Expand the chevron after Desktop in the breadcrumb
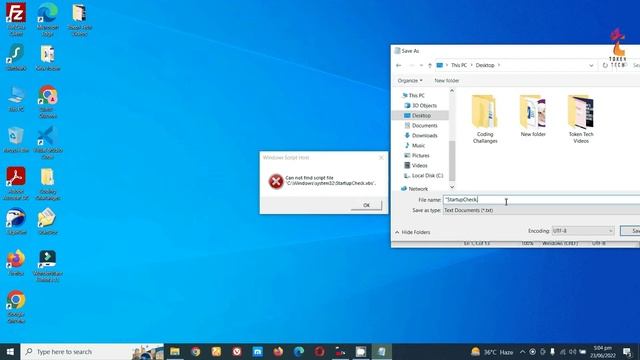 point(499,65)
